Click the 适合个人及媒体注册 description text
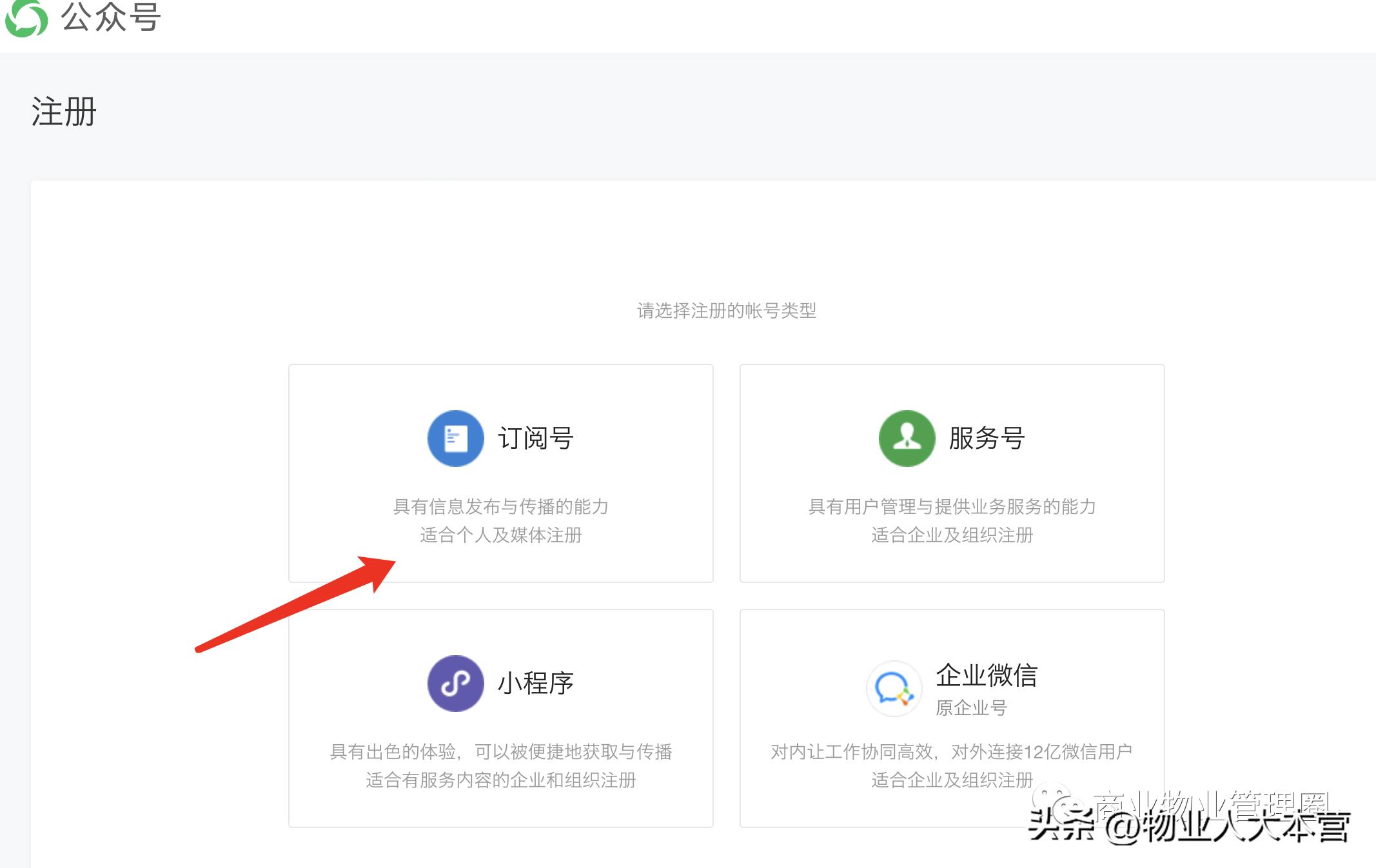 click(502, 534)
